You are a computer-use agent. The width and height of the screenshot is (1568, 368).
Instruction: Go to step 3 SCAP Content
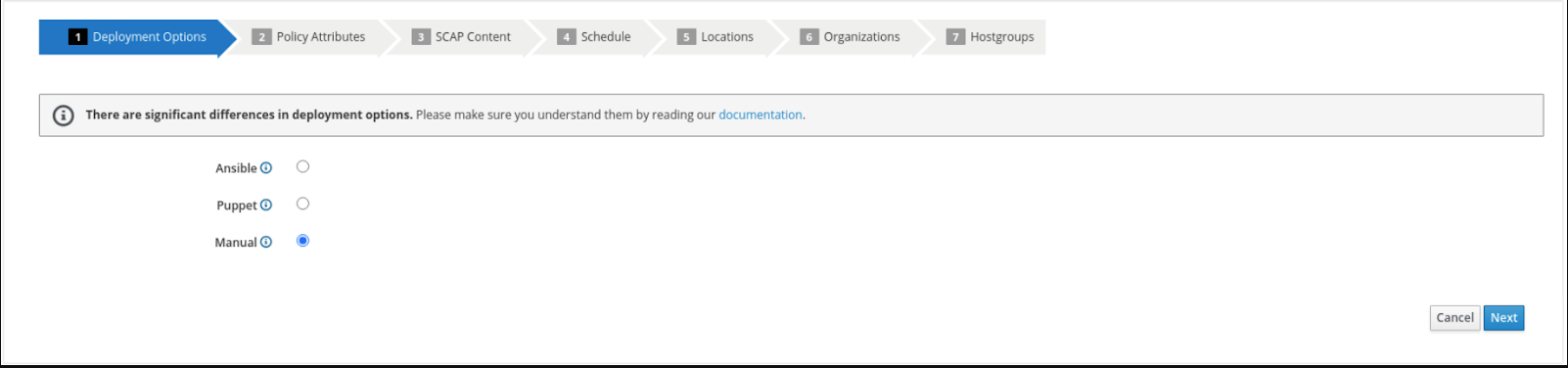(x=462, y=37)
